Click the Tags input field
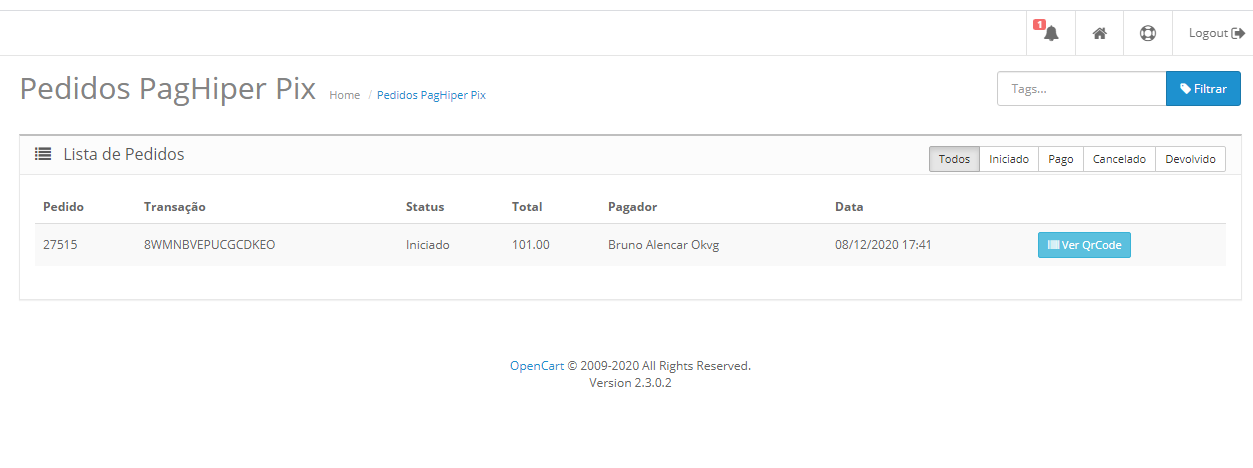The width and height of the screenshot is (1253, 468). click(1082, 89)
